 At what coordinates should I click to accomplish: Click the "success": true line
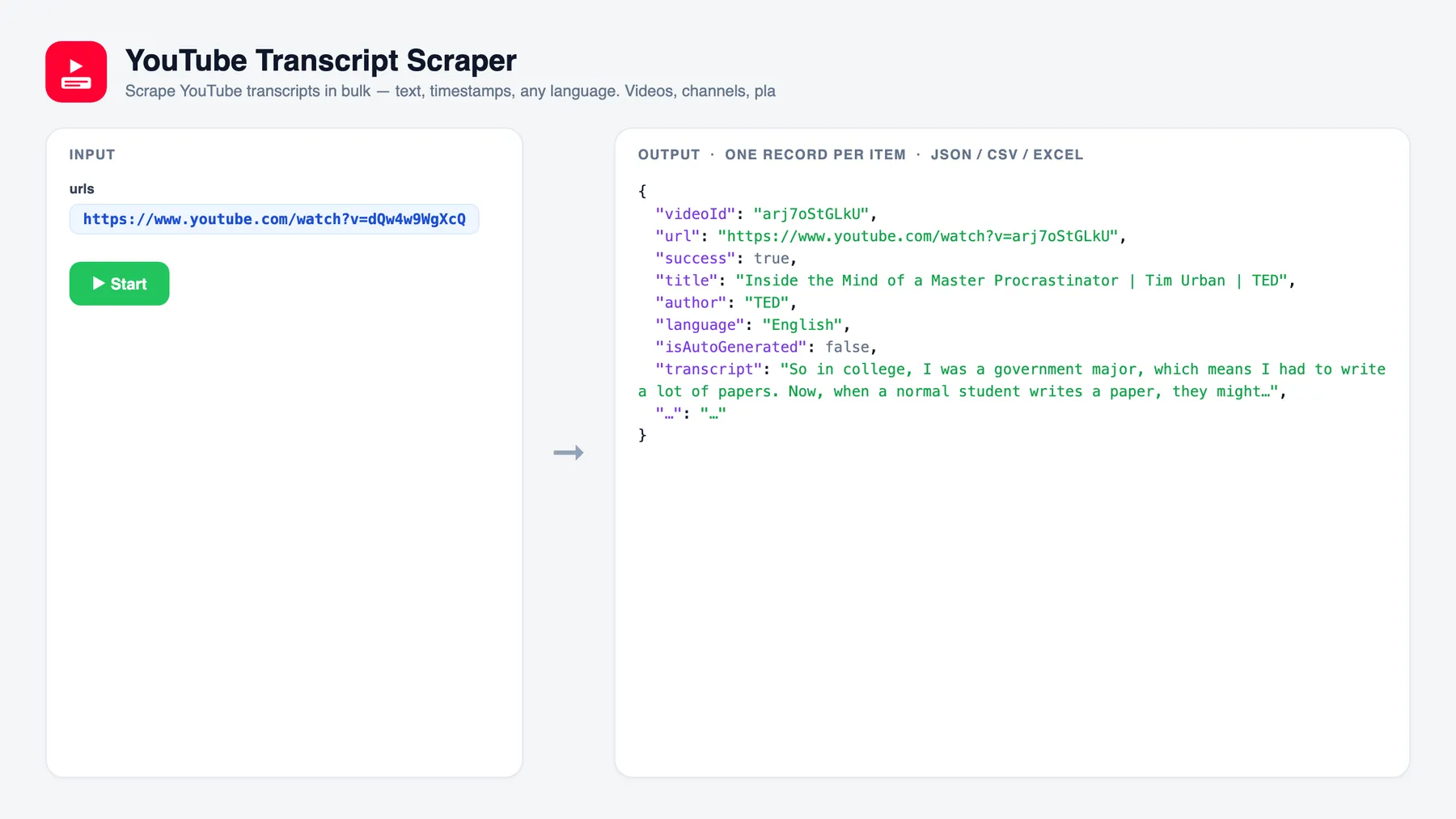[x=726, y=259]
